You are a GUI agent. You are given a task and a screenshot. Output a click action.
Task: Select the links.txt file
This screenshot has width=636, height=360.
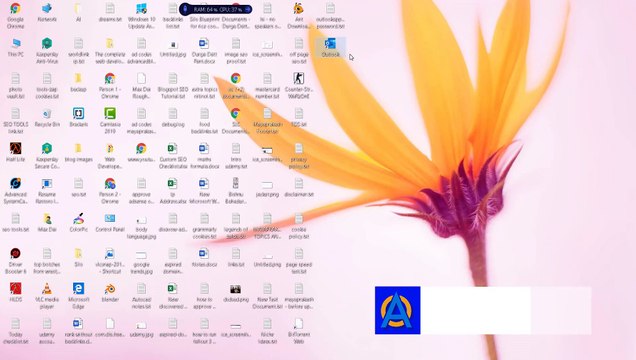pyautogui.click(x=236, y=257)
